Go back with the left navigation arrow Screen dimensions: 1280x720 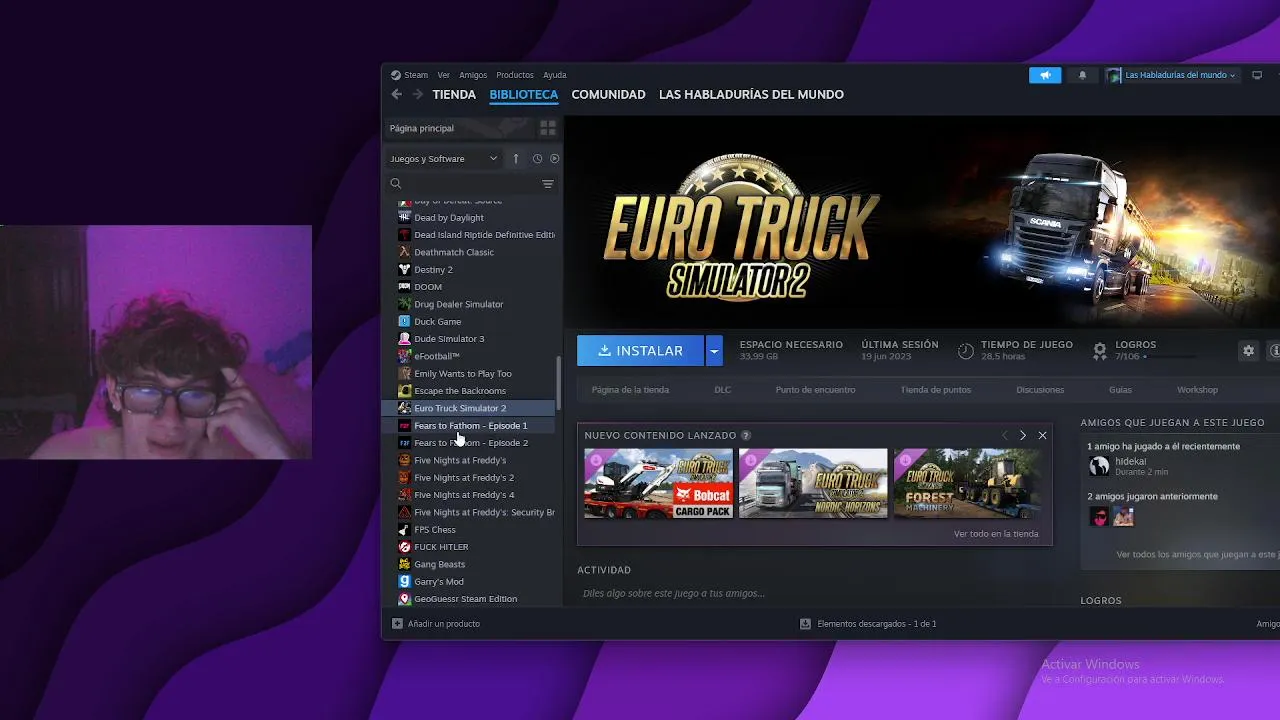[x=397, y=94]
